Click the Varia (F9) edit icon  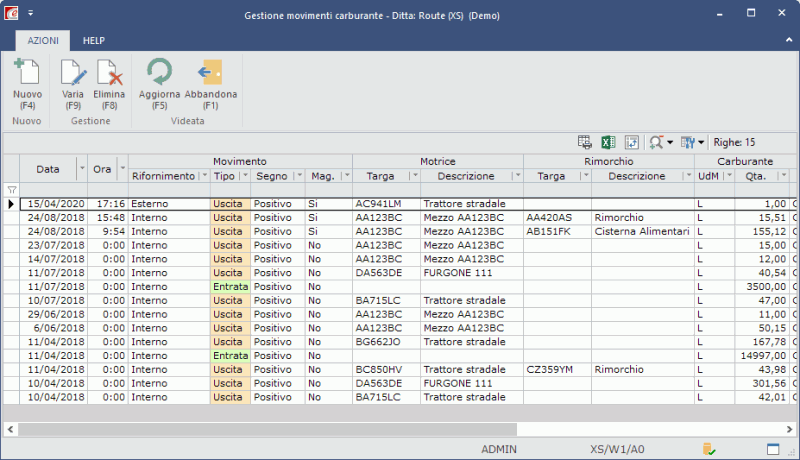[x=73, y=72]
